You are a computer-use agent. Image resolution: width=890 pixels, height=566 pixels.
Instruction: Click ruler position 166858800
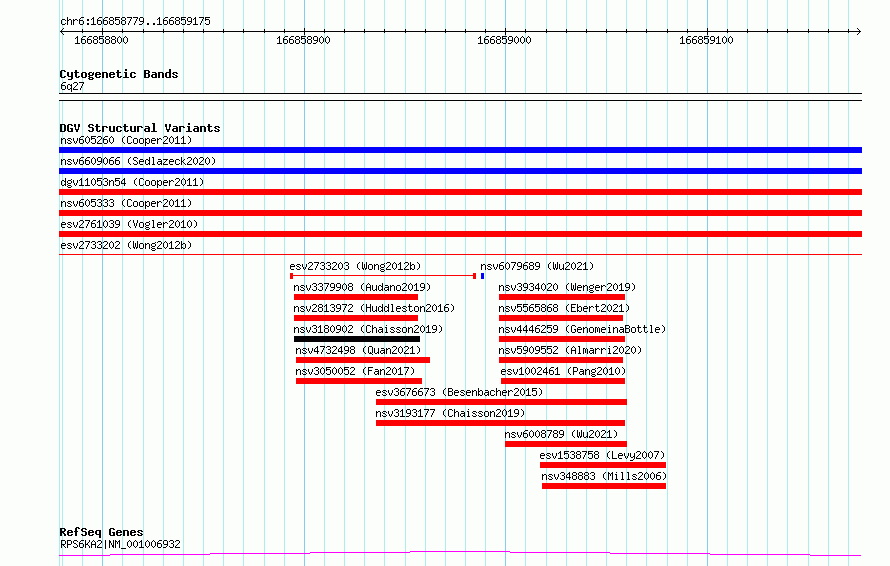point(101,40)
